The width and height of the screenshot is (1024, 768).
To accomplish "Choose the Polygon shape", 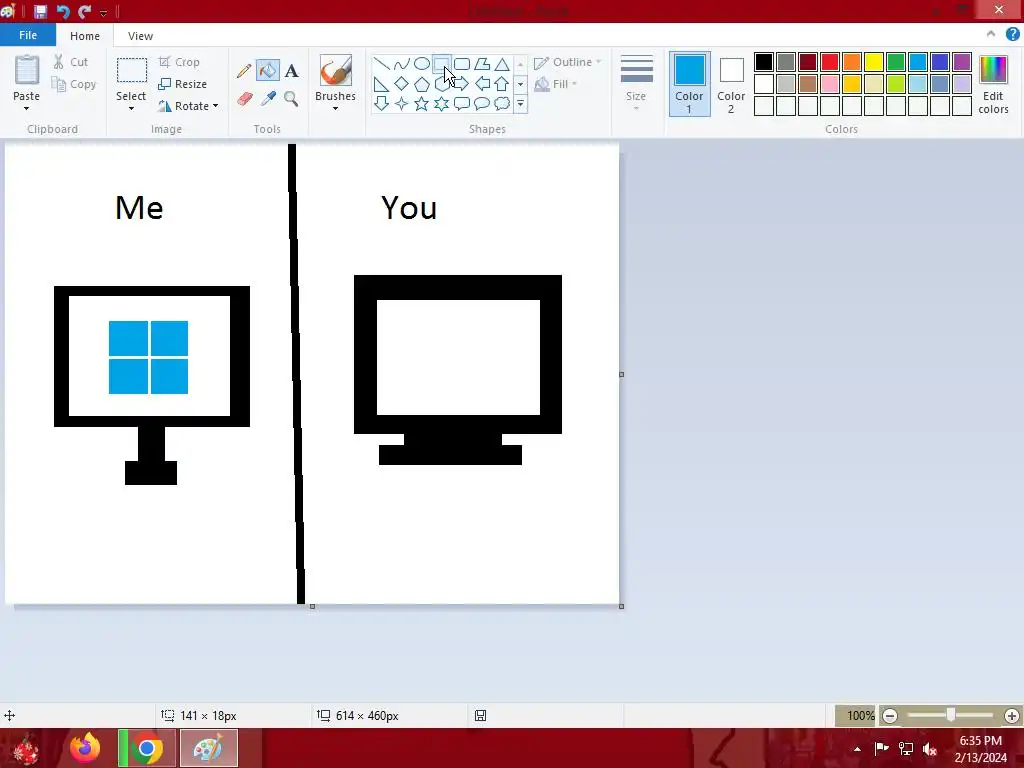I will coord(482,64).
